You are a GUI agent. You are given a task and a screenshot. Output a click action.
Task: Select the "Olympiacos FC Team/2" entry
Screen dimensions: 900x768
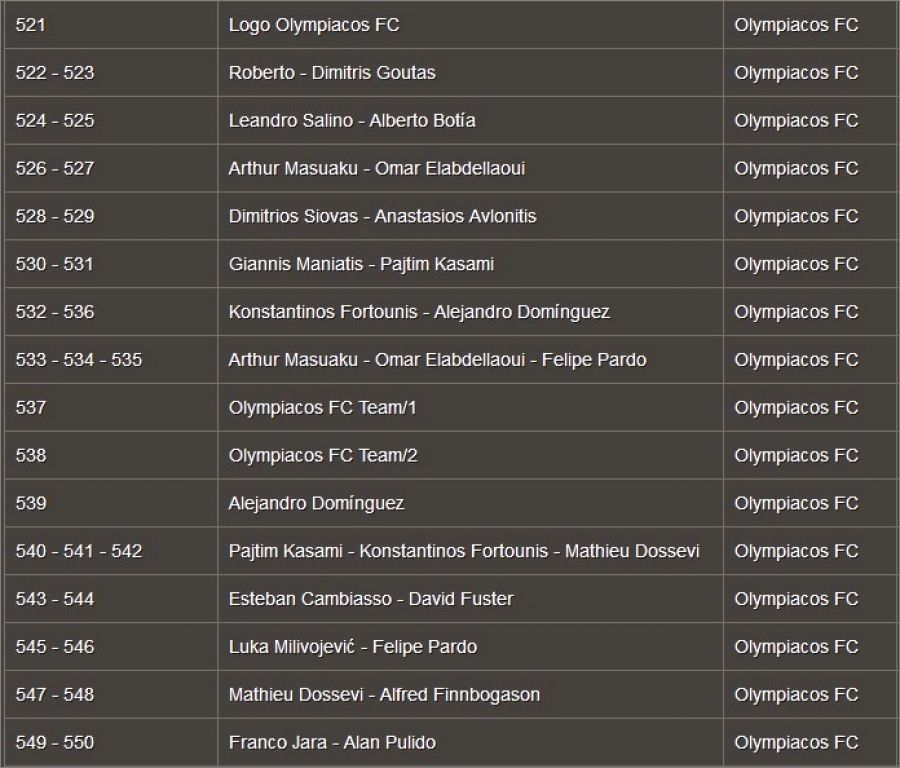(x=323, y=456)
